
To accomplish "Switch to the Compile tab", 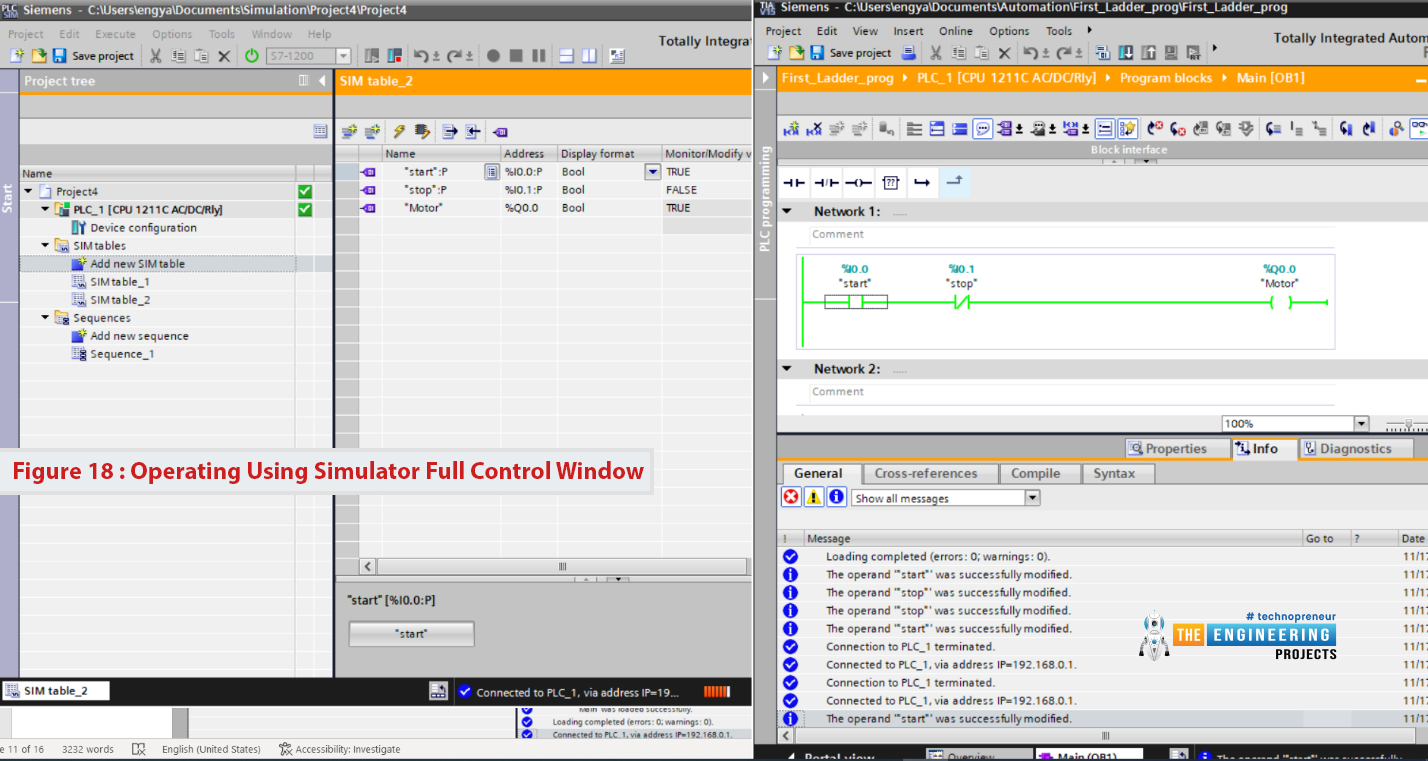I will click(1036, 474).
